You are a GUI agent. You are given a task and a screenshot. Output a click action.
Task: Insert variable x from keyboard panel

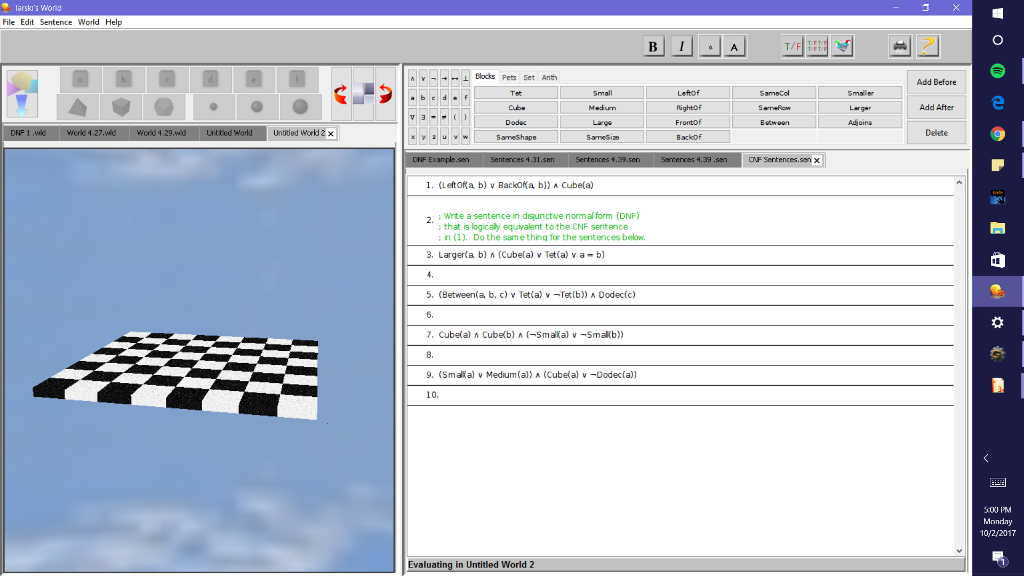coord(412,137)
